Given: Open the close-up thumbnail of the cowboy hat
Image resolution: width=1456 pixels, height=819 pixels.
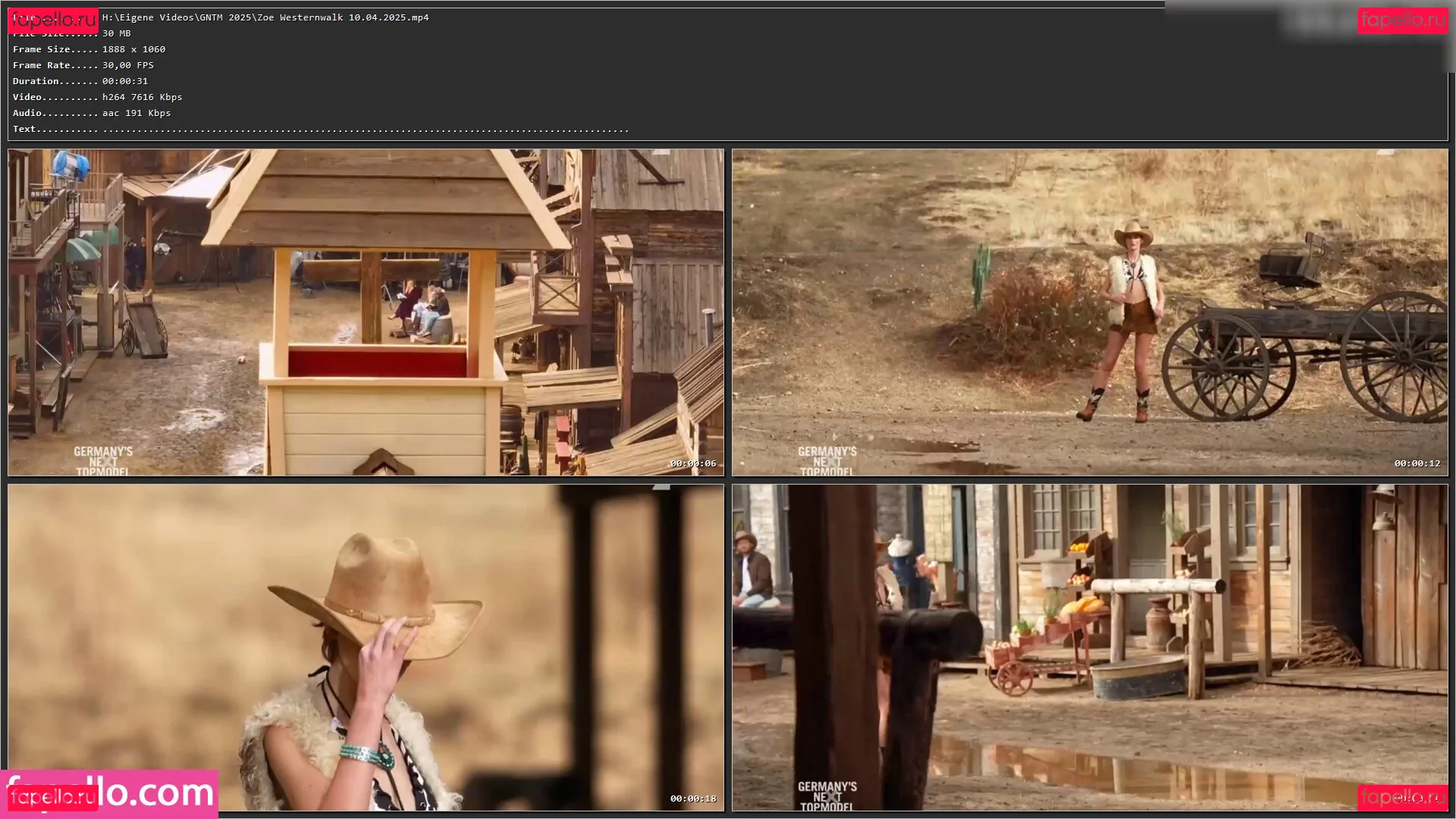Looking at the screenshot, I should [366, 647].
